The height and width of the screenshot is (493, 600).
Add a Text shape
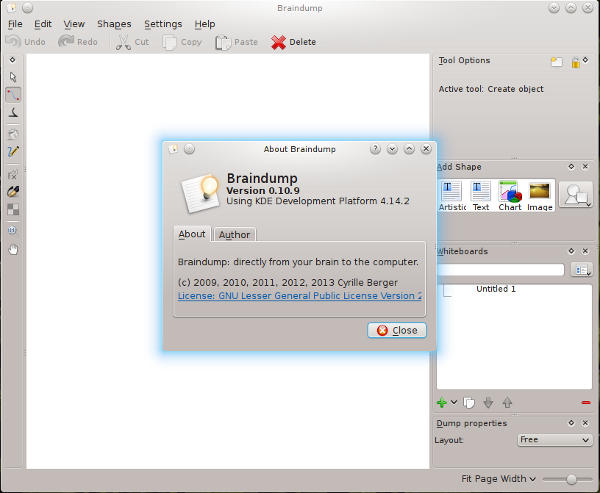(481, 196)
